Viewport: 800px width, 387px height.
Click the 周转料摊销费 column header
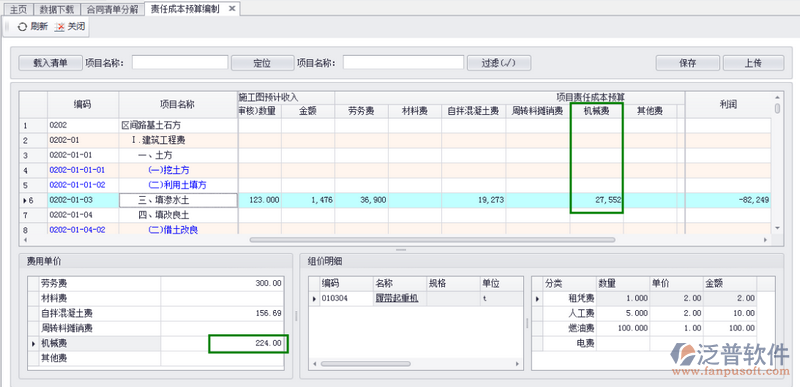pos(538,111)
